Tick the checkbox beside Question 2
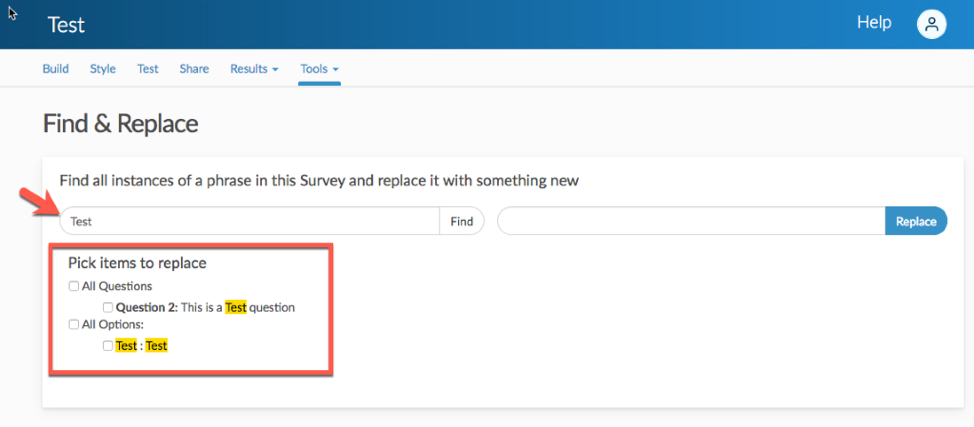The height and width of the screenshot is (427, 974). click(x=108, y=308)
